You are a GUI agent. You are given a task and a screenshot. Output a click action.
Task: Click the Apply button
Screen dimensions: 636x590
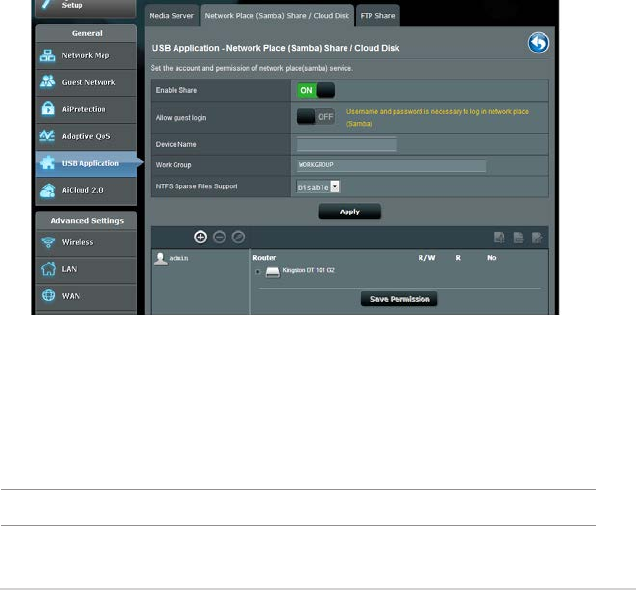350,212
